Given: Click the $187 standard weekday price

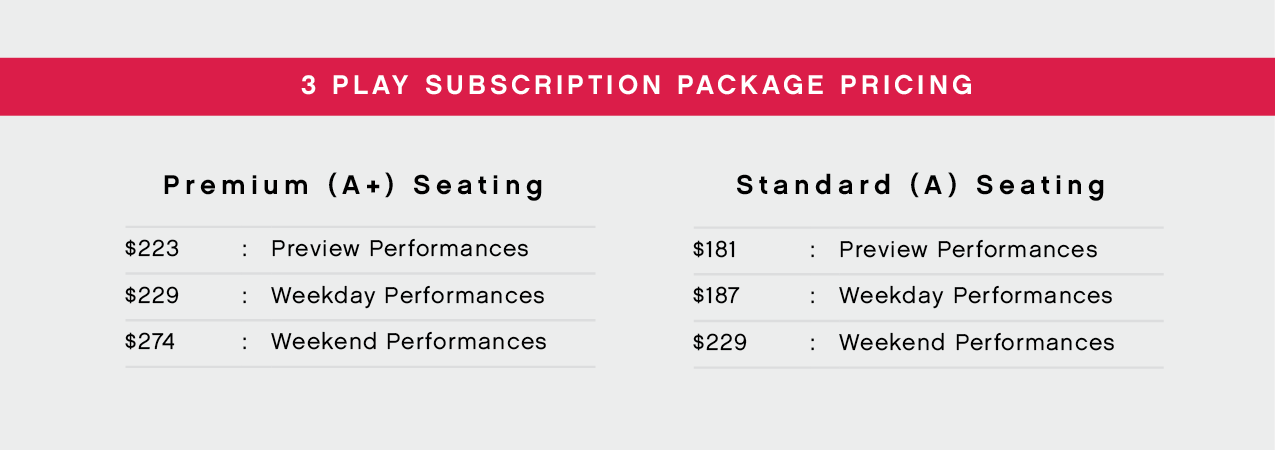Looking at the screenshot, I should [x=717, y=296].
